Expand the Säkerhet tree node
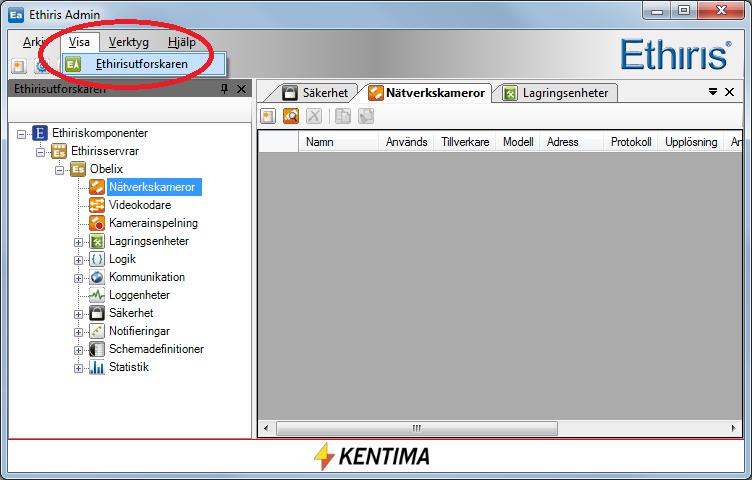 [x=78, y=314]
